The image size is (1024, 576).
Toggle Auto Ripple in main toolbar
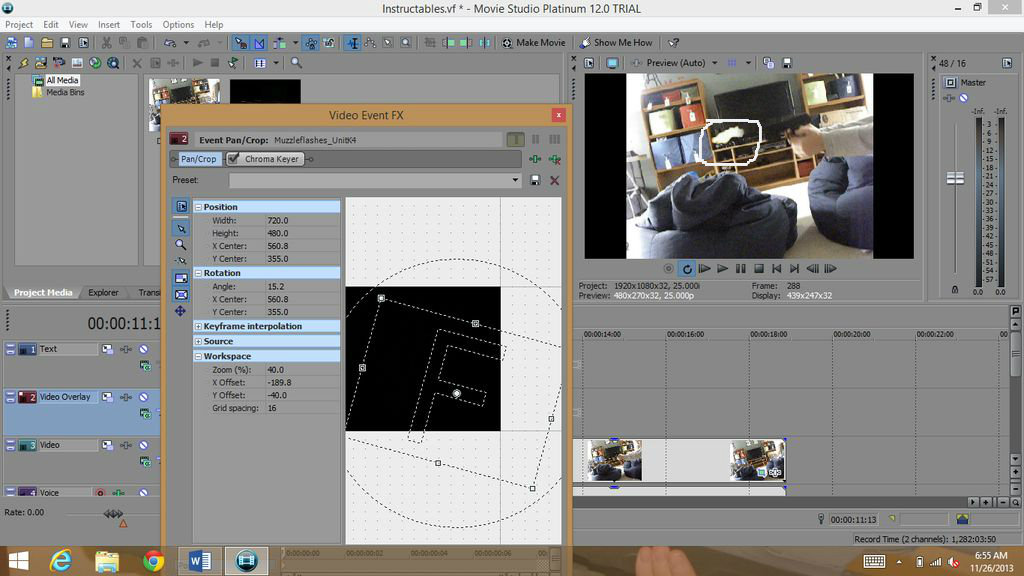point(280,42)
